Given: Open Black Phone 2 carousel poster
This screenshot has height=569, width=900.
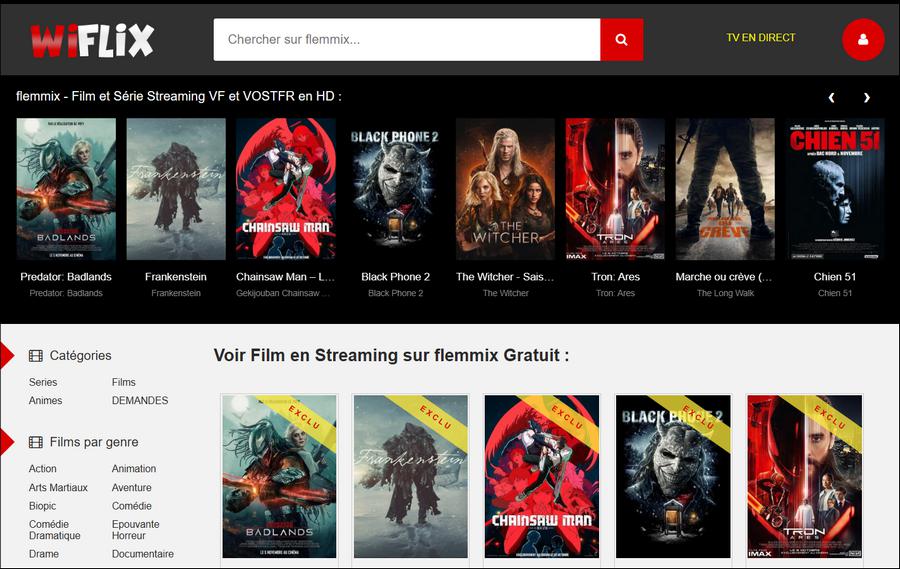Looking at the screenshot, I should 395,189.
